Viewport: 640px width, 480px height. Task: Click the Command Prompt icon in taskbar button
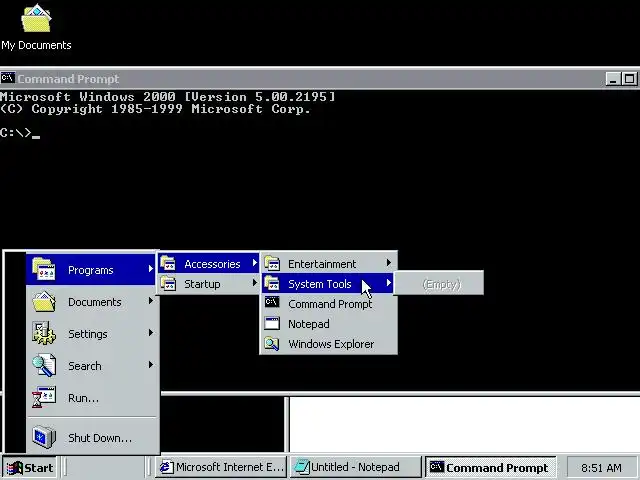tap(437, 467)
